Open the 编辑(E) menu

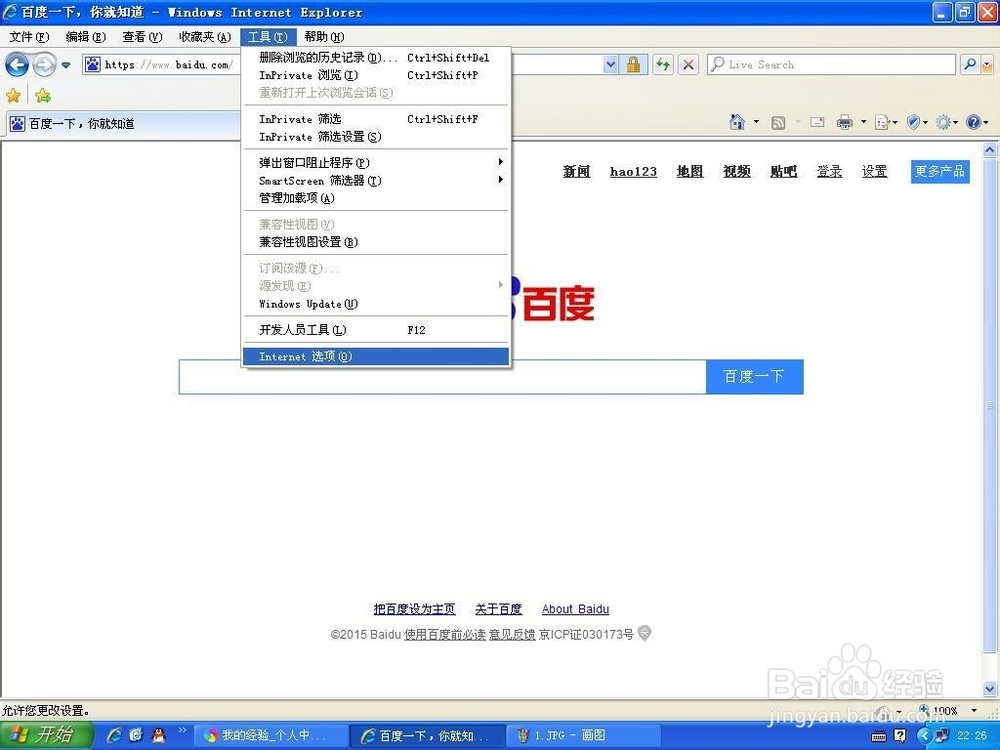[x=85, y=37]
